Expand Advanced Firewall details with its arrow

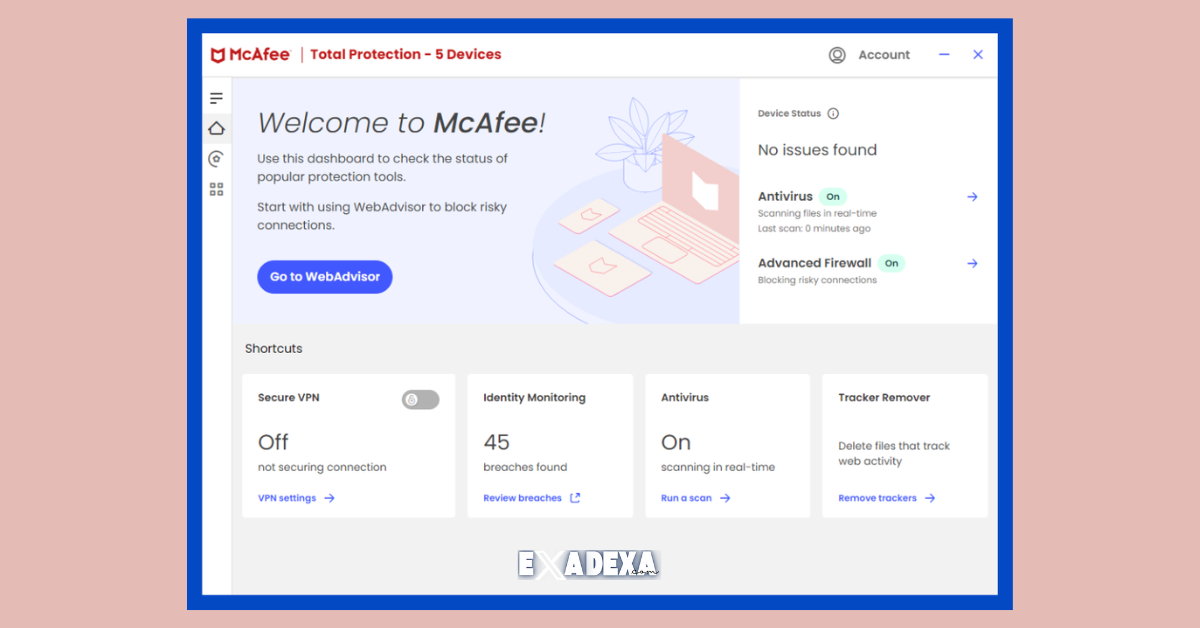pos(972,263)
